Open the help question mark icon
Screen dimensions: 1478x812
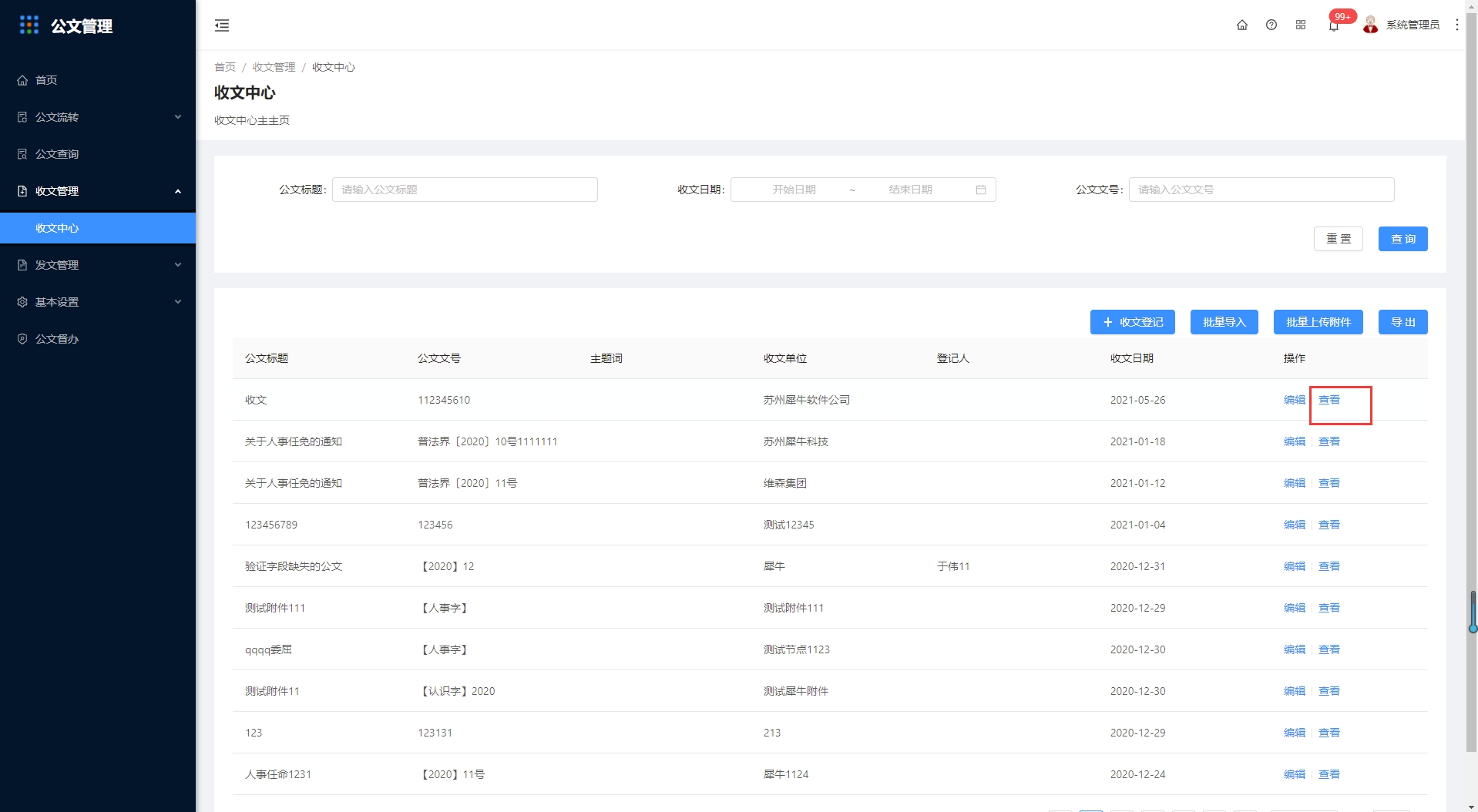click(1271, 25)
